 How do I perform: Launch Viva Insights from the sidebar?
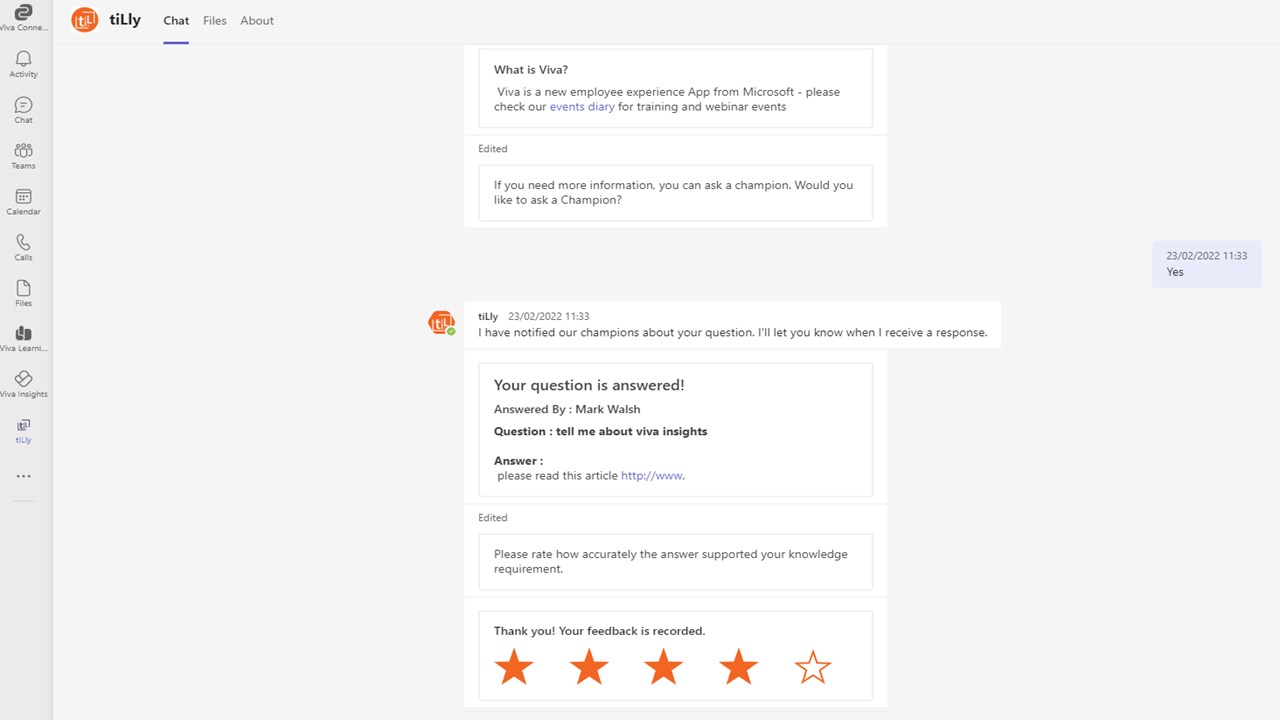click(23, 384)
